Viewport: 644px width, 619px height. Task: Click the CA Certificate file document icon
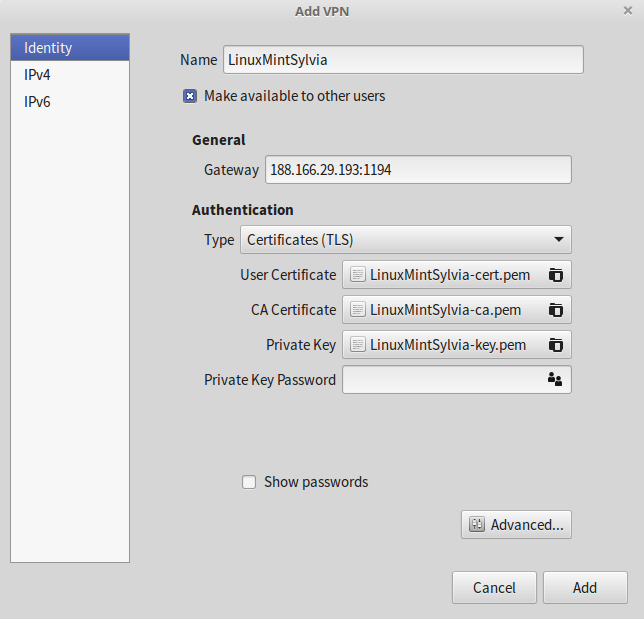point(357,310)
